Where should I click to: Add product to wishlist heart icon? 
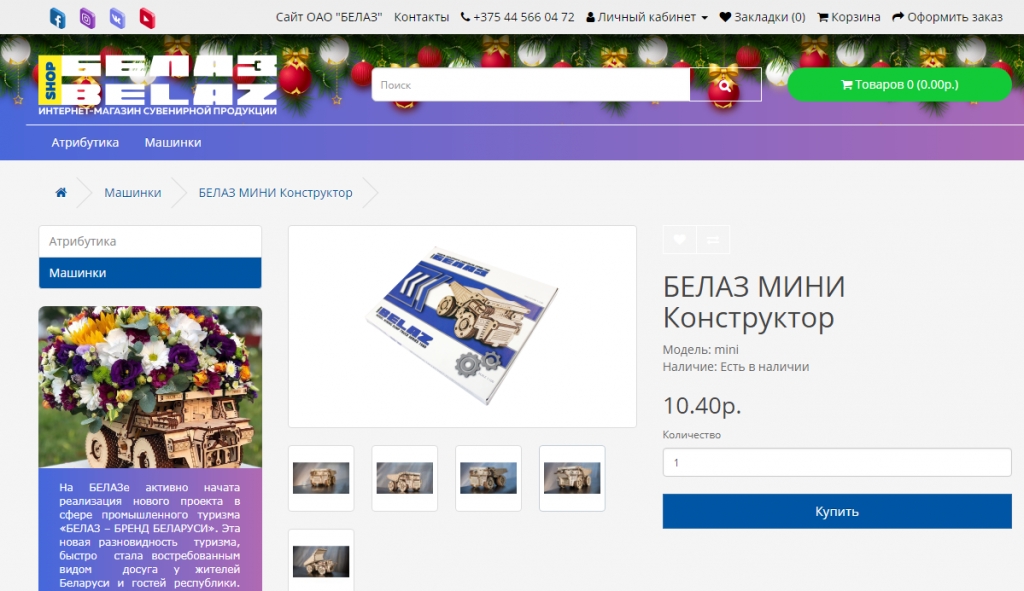tap(679, 240)
